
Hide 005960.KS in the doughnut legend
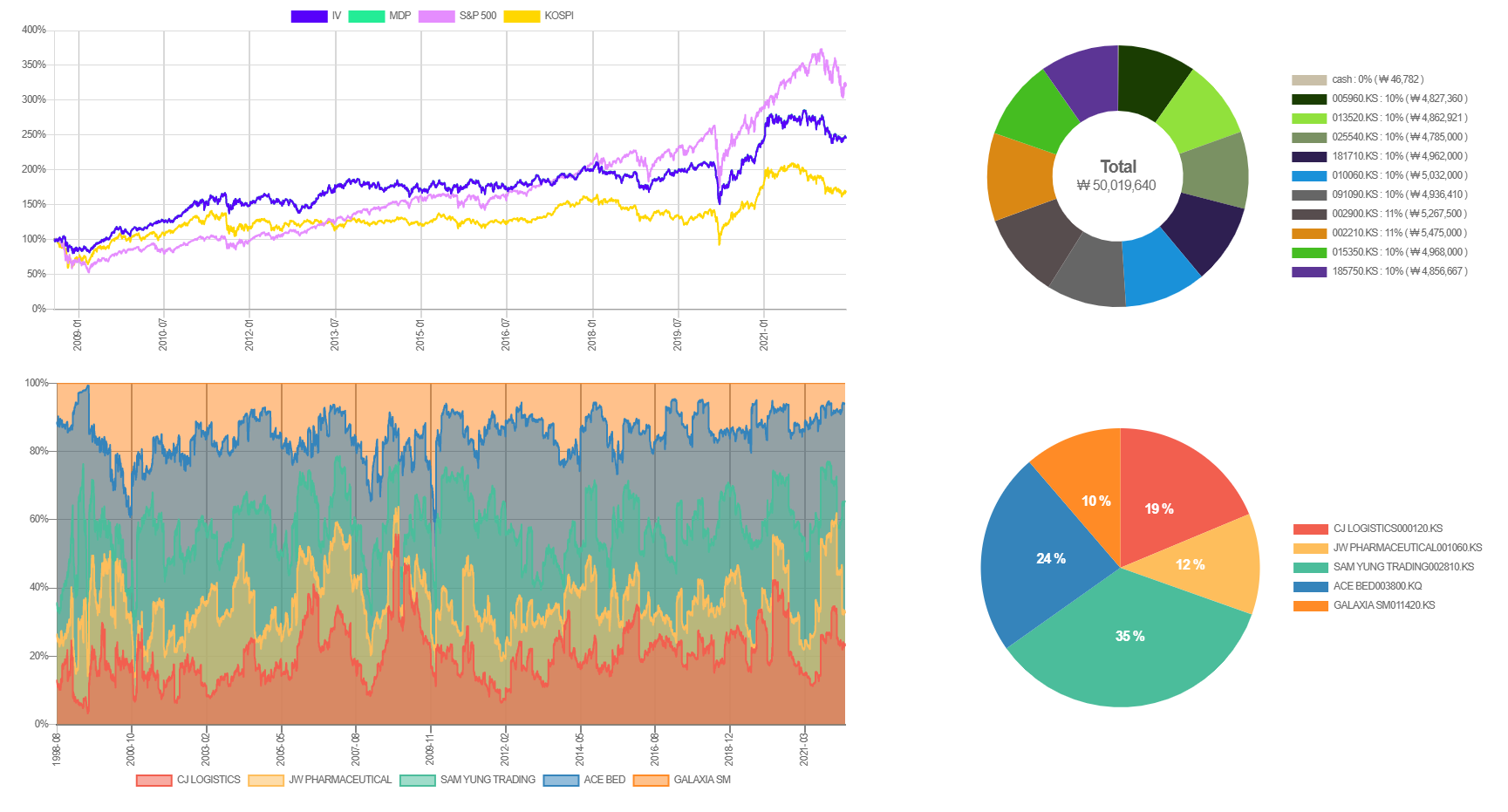point(1379,99)
